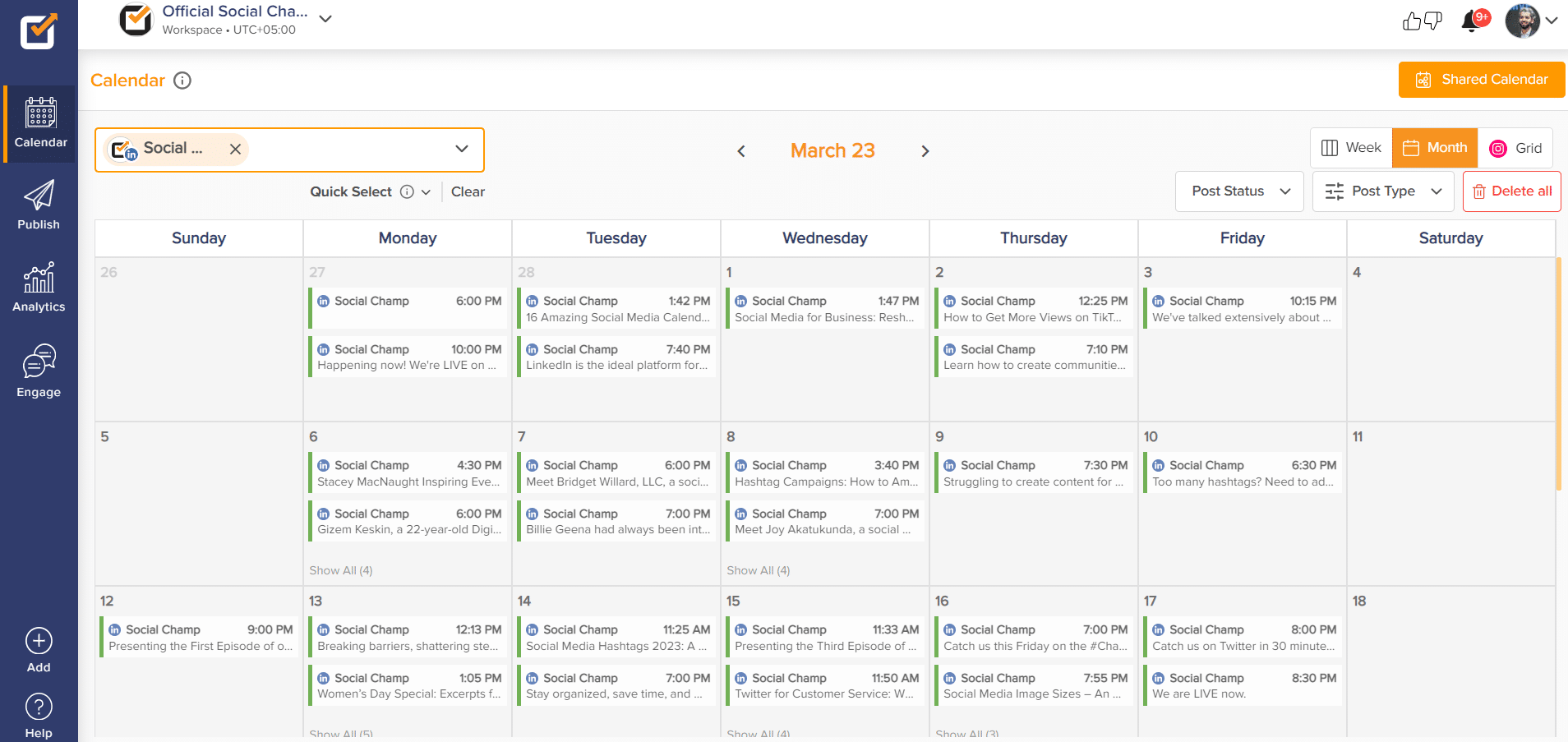Open the Meet Joy Akatukunda post

click(825, 521)
